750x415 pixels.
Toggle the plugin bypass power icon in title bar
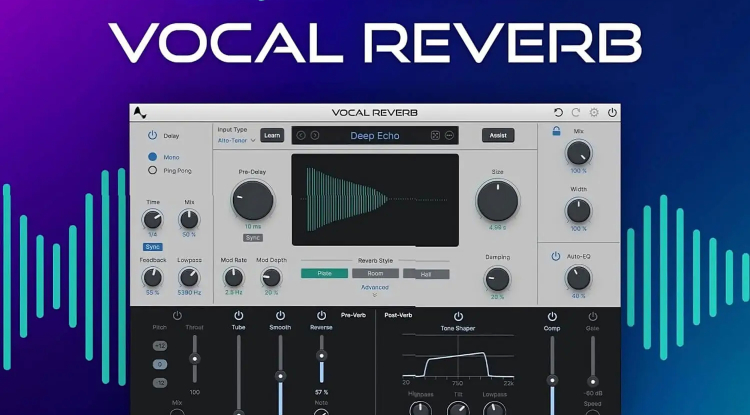612,113
